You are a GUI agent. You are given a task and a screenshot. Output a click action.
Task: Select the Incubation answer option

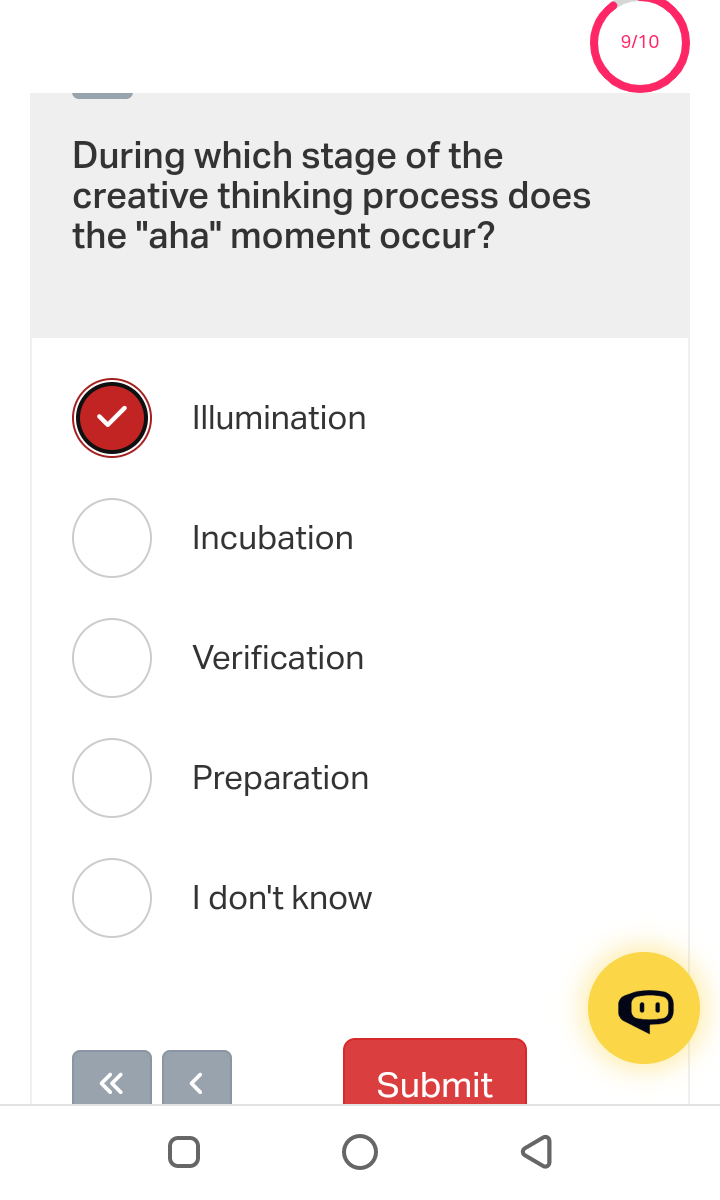point(111,537)
